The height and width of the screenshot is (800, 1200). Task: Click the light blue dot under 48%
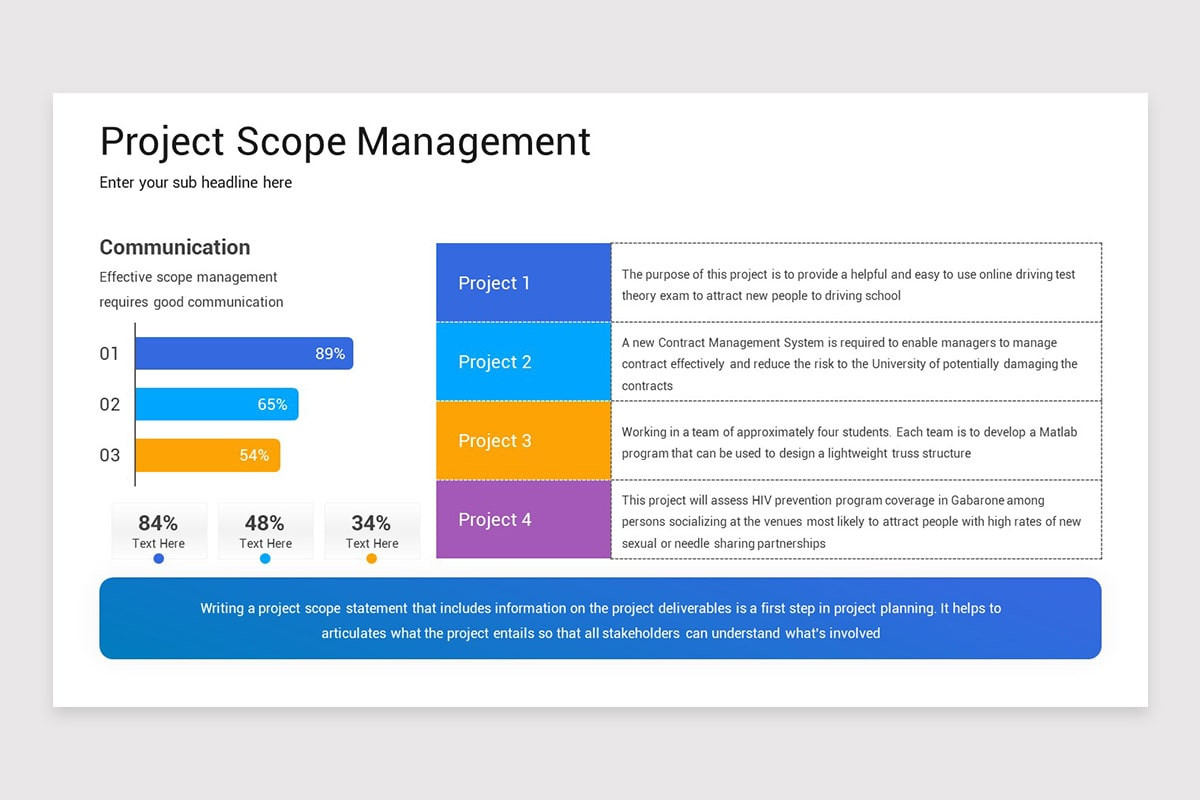265,559
